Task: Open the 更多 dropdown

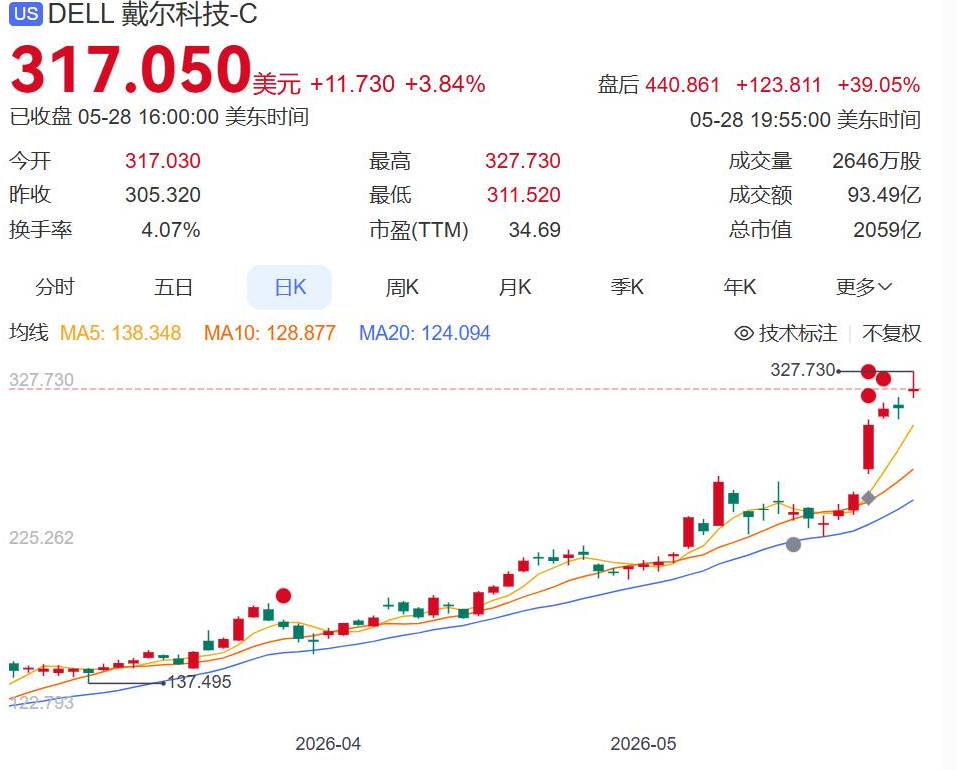Action: tap(864, 286)
